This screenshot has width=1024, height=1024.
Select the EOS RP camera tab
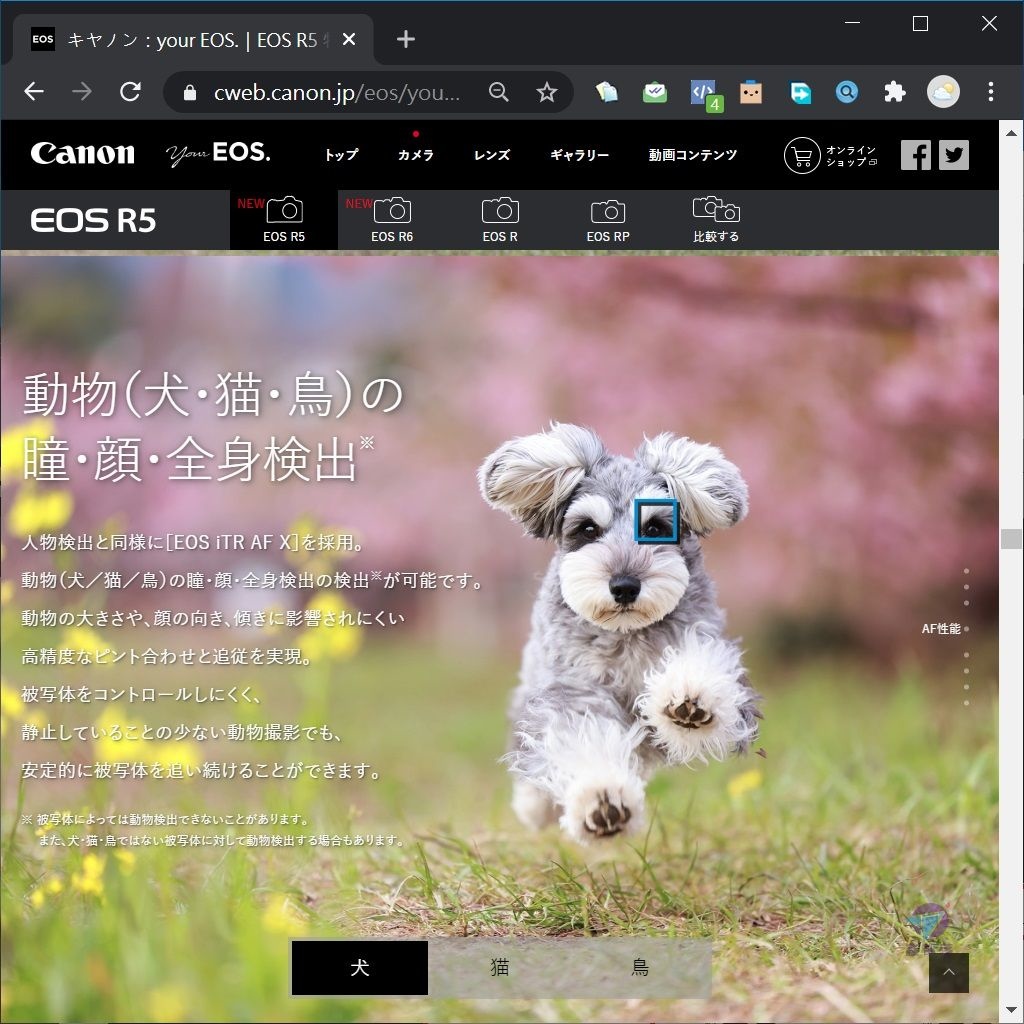[x=608, y=220]
